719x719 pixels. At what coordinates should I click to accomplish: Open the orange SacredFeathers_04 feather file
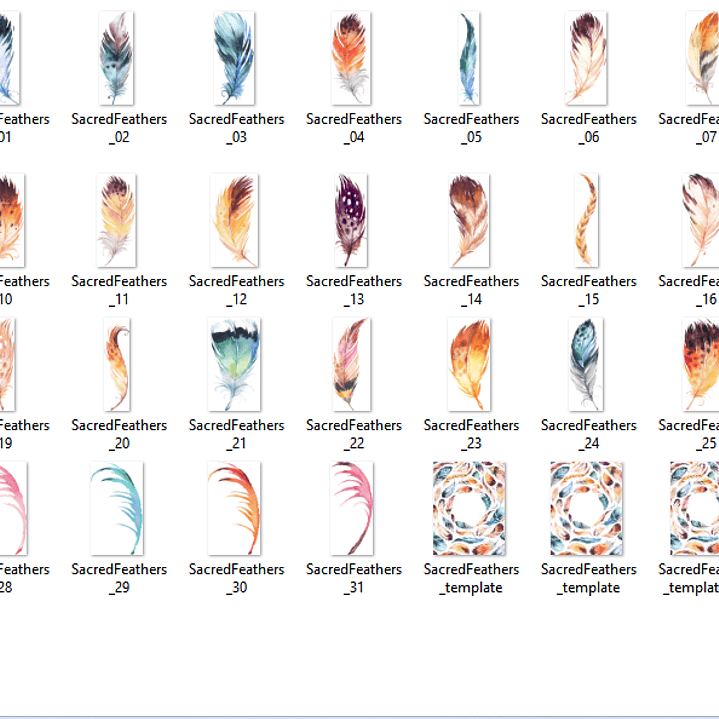352,58
